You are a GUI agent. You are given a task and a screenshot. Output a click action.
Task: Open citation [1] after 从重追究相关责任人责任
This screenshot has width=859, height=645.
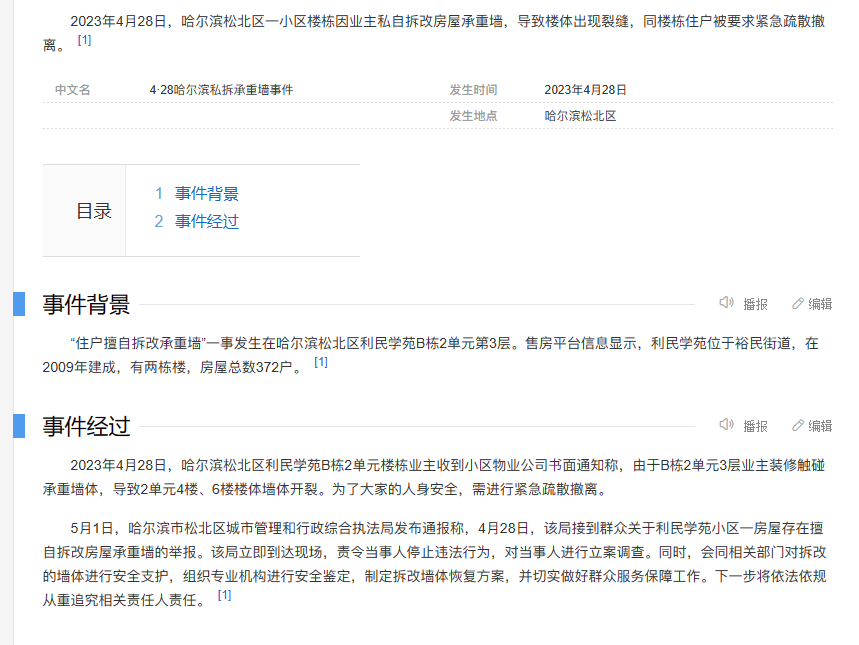[224, 595]
